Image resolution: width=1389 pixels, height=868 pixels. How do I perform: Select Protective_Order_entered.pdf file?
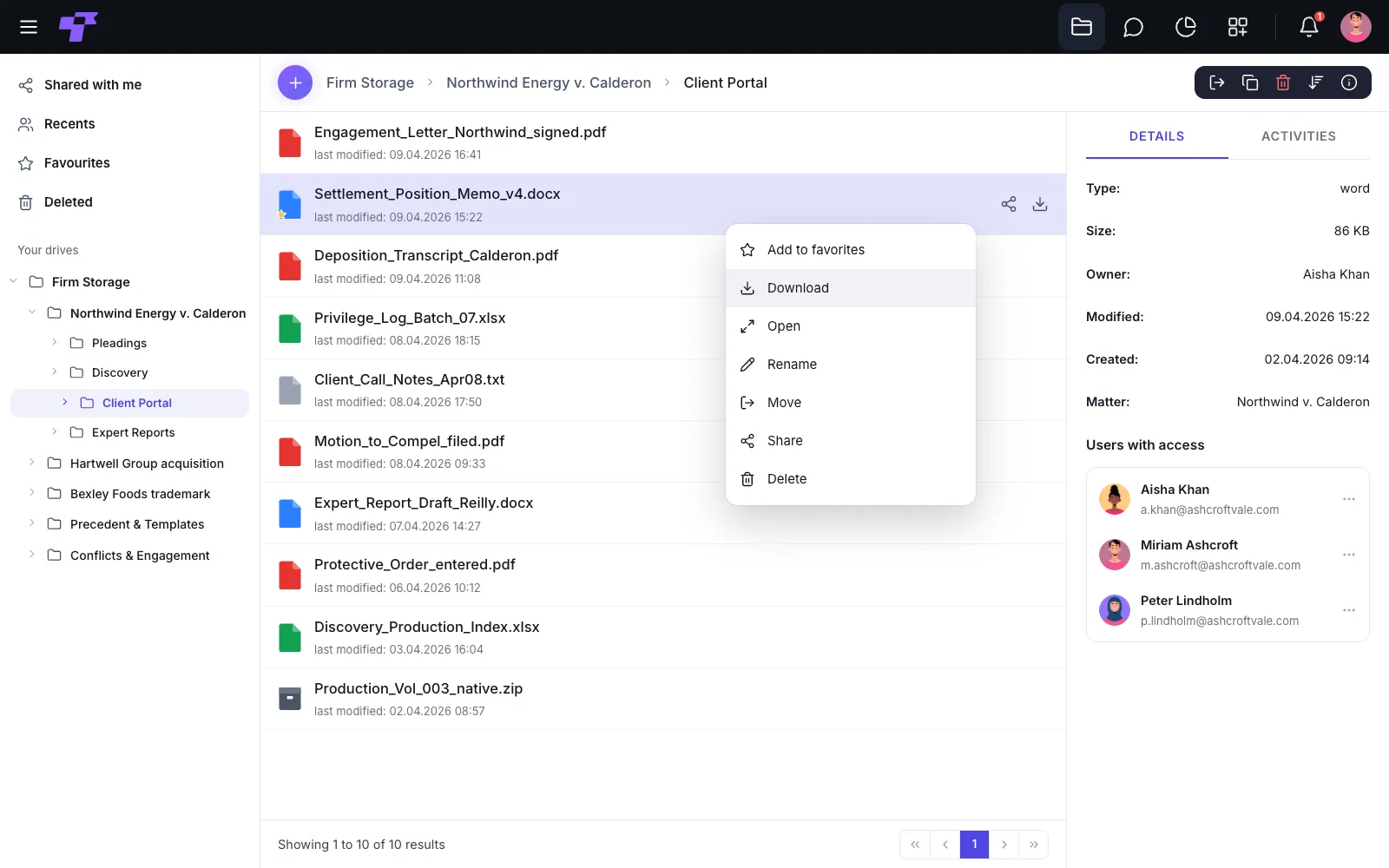coord(663,575)
